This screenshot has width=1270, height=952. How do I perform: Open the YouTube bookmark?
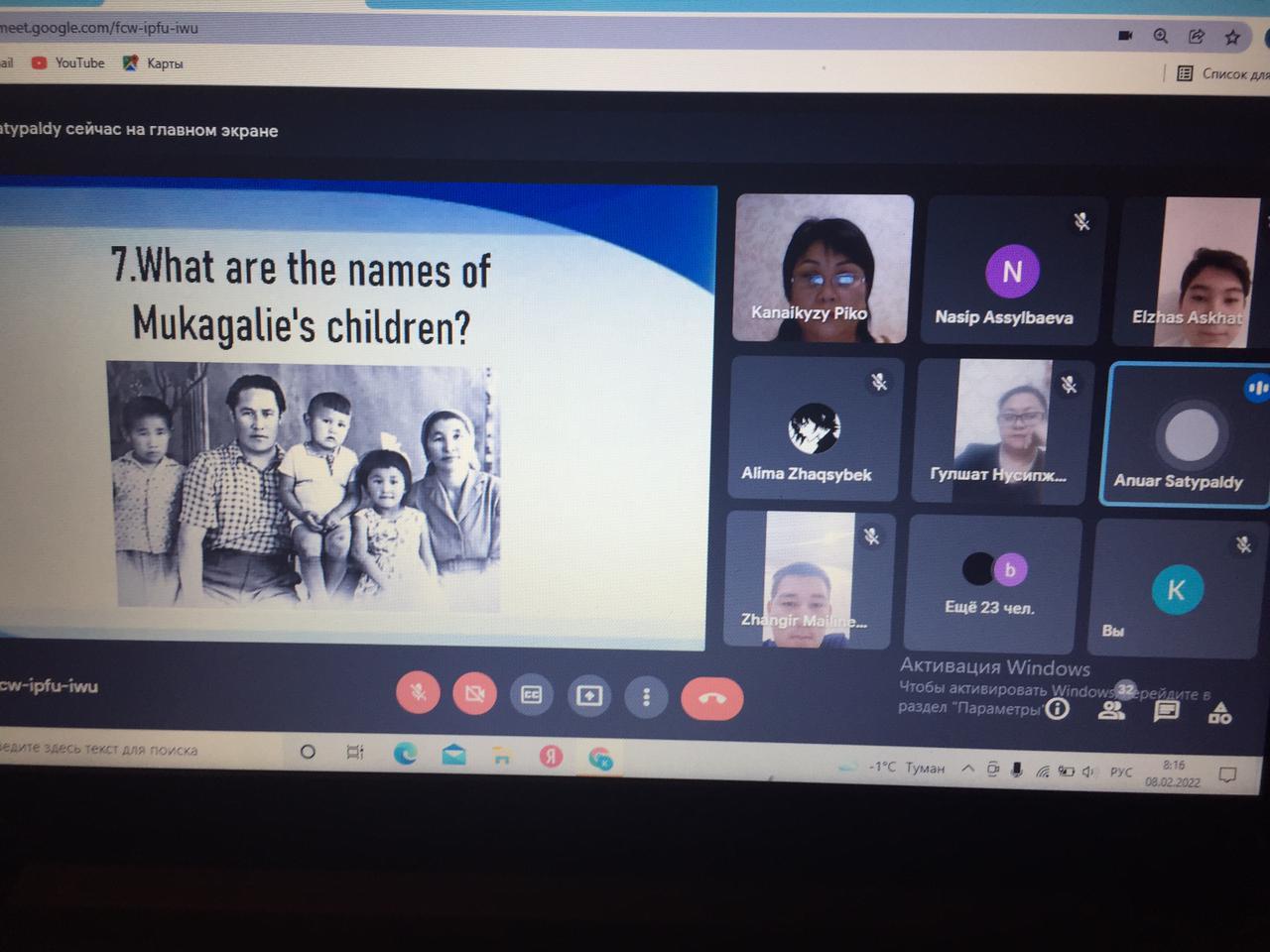(x=68, y=62)
